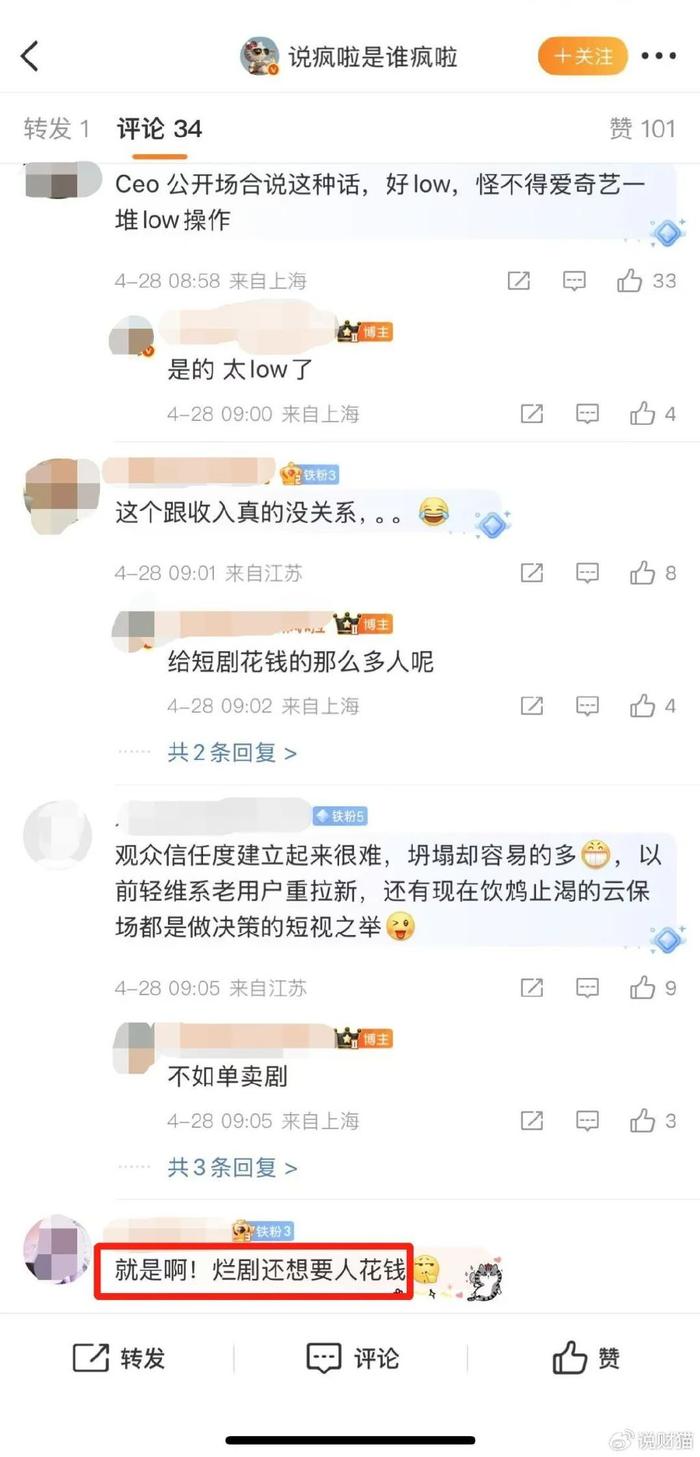Image resolution: width=700 pixels, height=1457 pixels.
Task: Tap the back arrow icon
Action: click(x=30, y=56)
